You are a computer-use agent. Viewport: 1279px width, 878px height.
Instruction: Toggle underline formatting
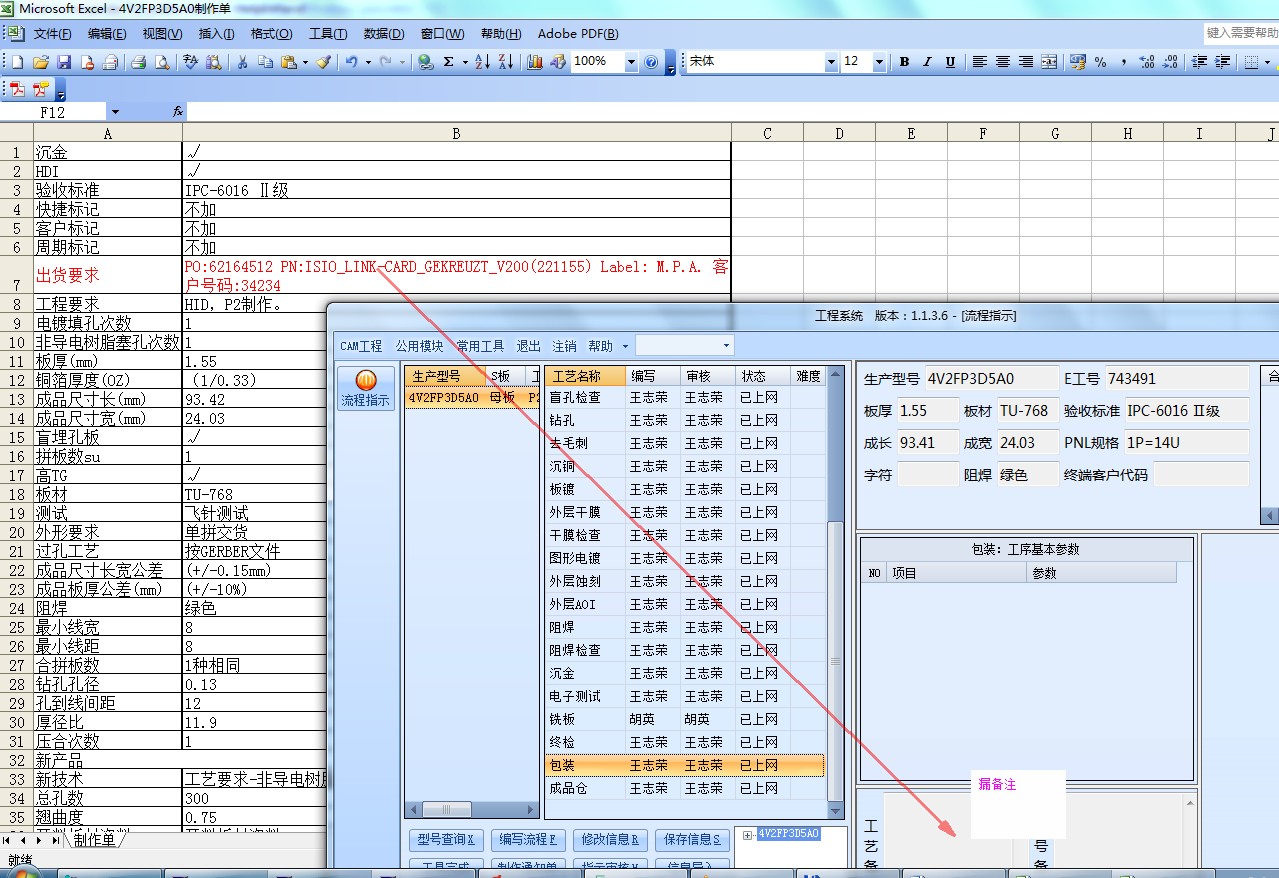click(950, 62)
